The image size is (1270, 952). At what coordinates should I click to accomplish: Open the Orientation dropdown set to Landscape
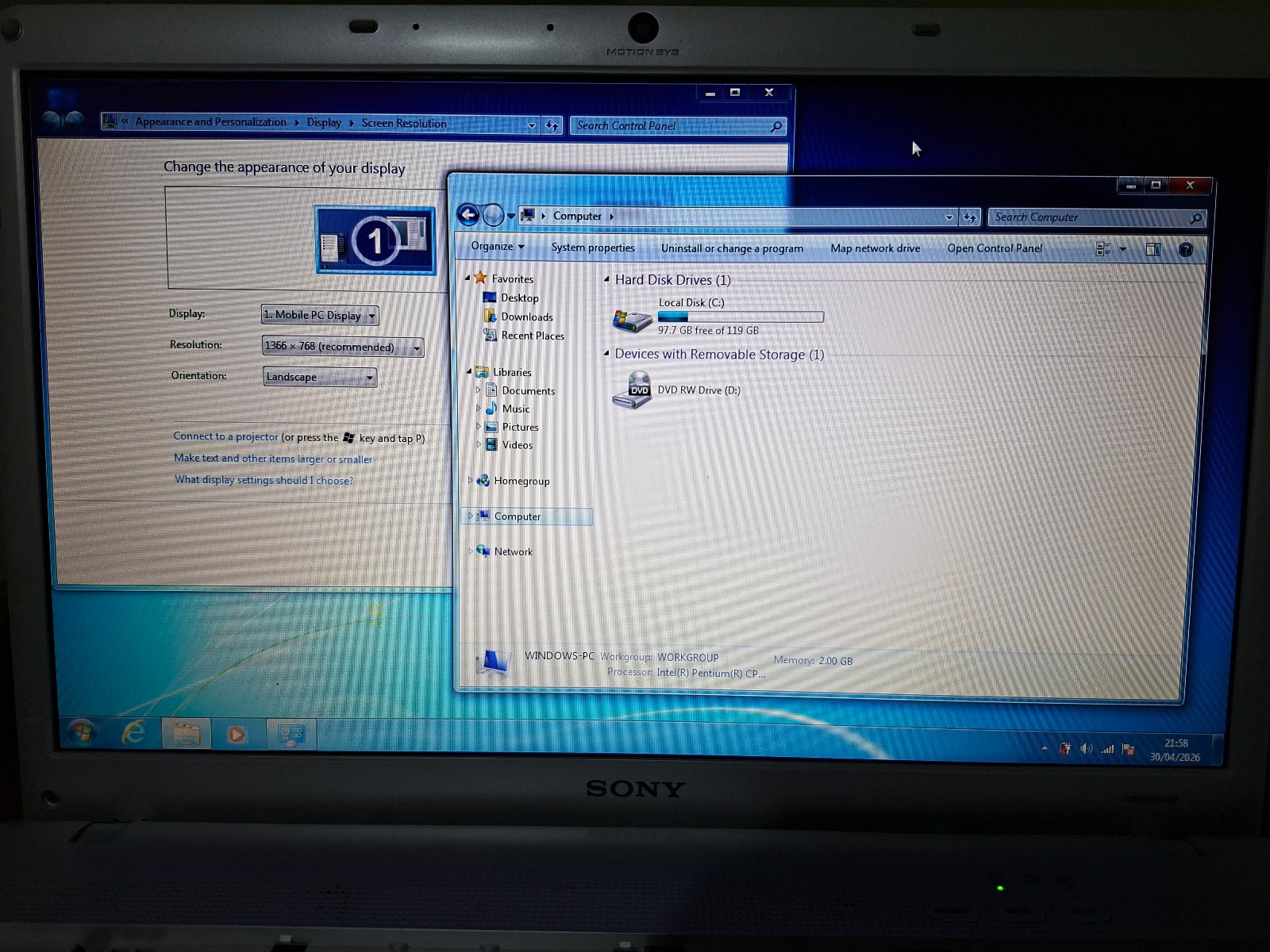(320, 377)
